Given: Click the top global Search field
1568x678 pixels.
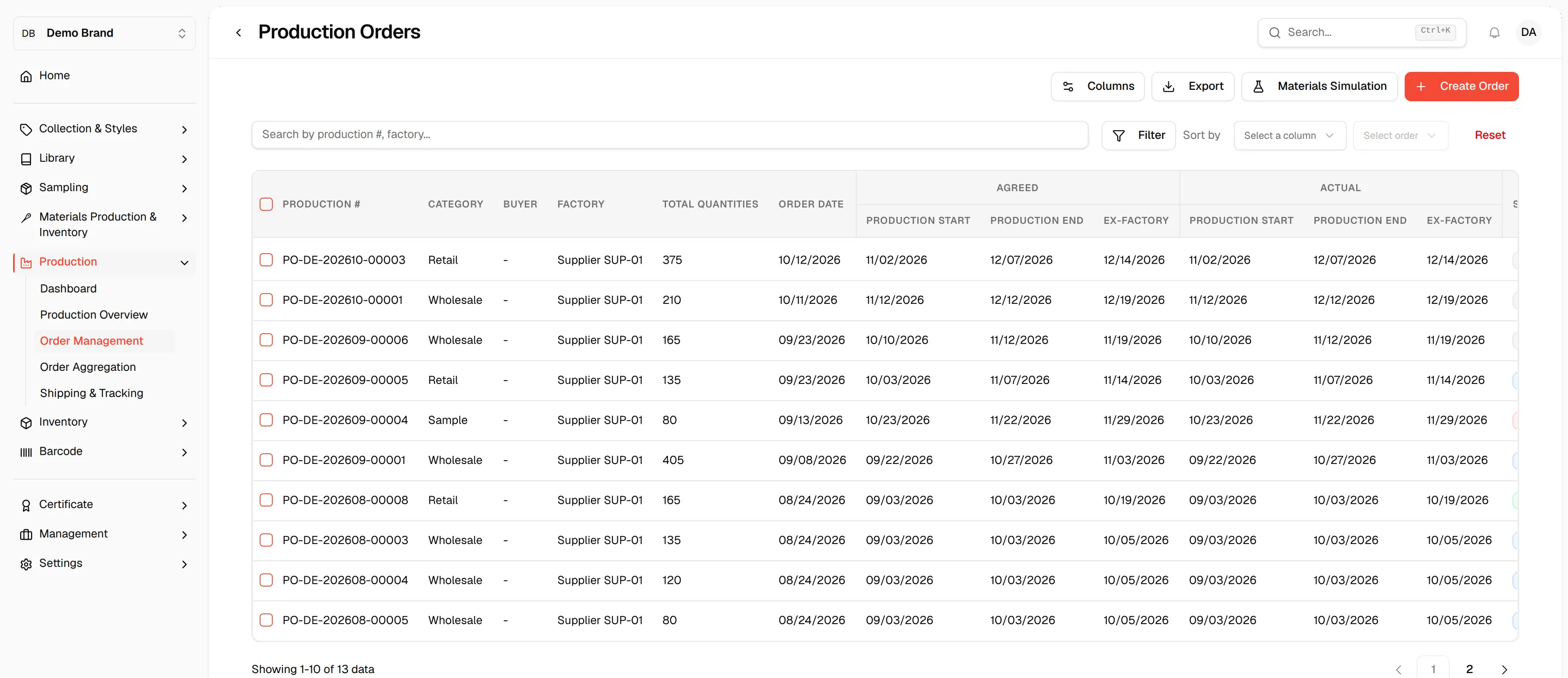Looking at the screenshot, I should click(x=1362, y=32).
